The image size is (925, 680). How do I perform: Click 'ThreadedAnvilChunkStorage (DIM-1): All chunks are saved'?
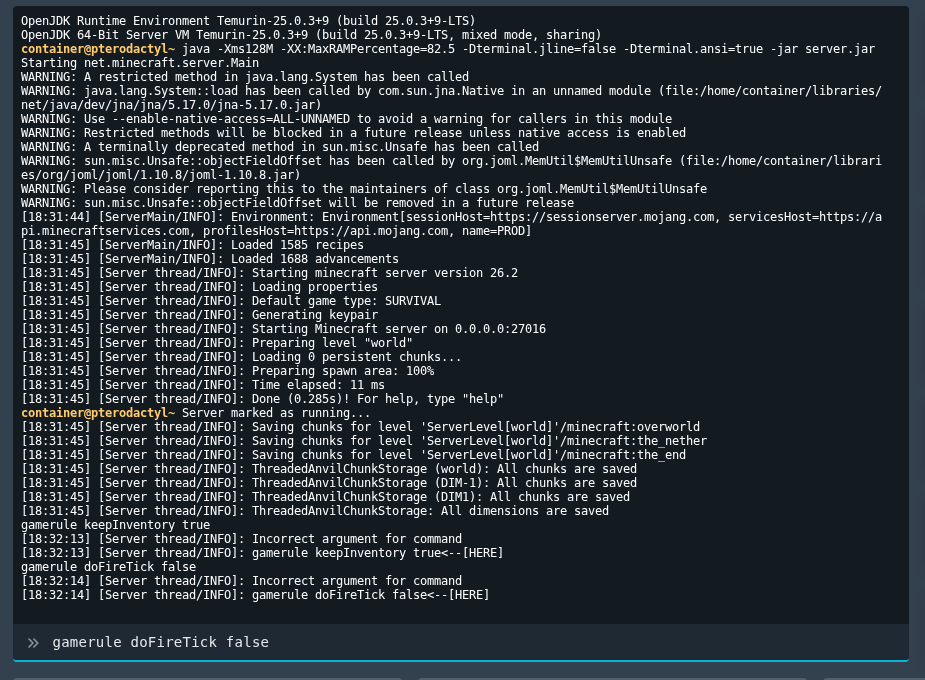coord(329,483)
